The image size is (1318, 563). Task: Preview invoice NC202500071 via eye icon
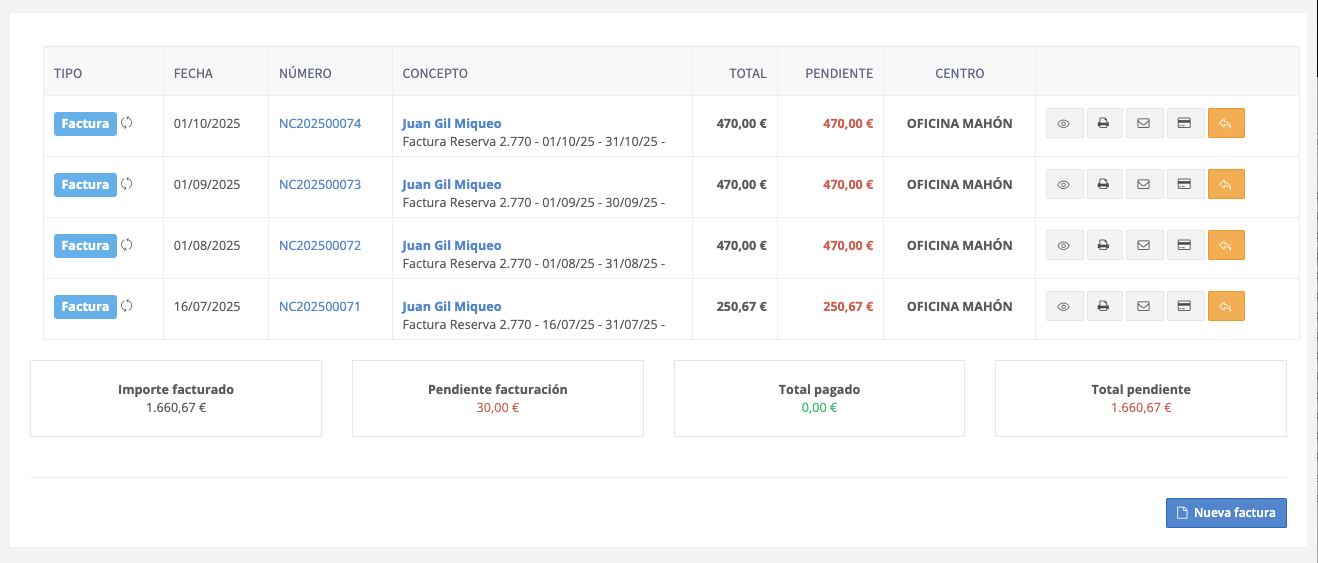point(1064,307)
